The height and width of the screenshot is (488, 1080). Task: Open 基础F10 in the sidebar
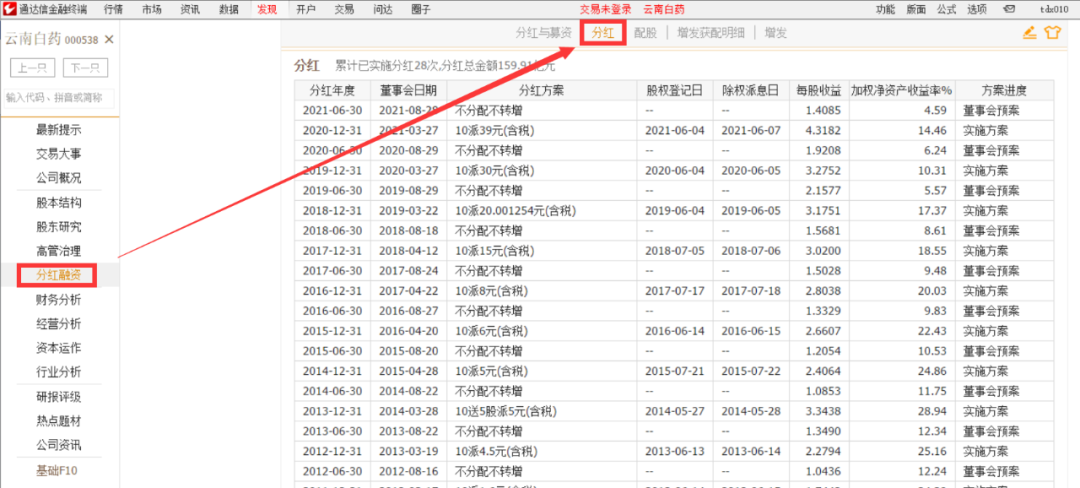pyautogui.click(x=59, y=471)
